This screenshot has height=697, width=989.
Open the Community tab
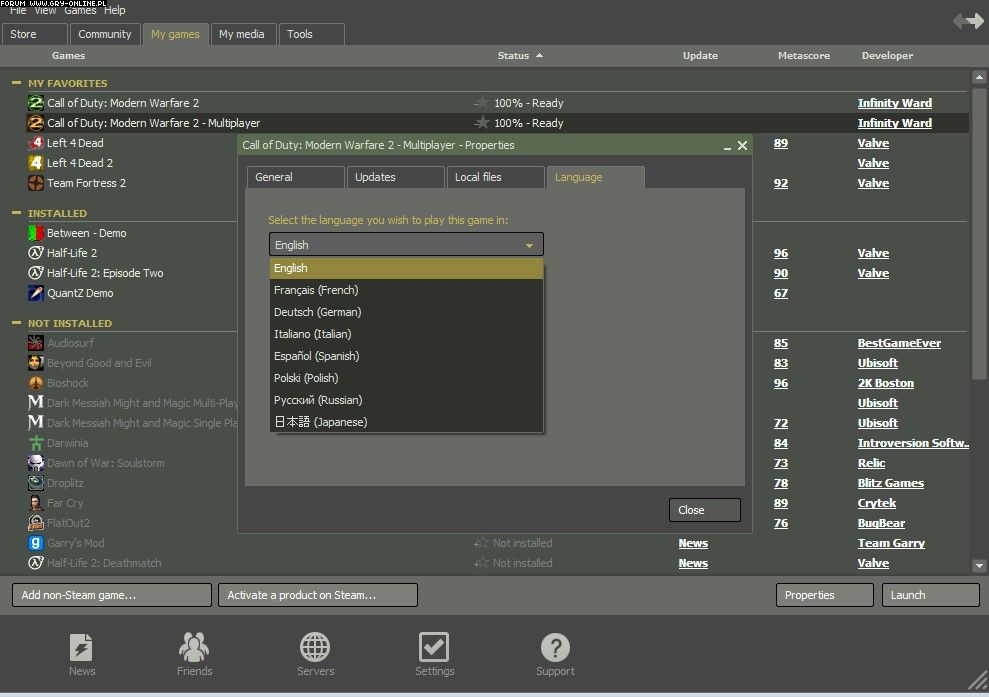click(x=105, y=34)
